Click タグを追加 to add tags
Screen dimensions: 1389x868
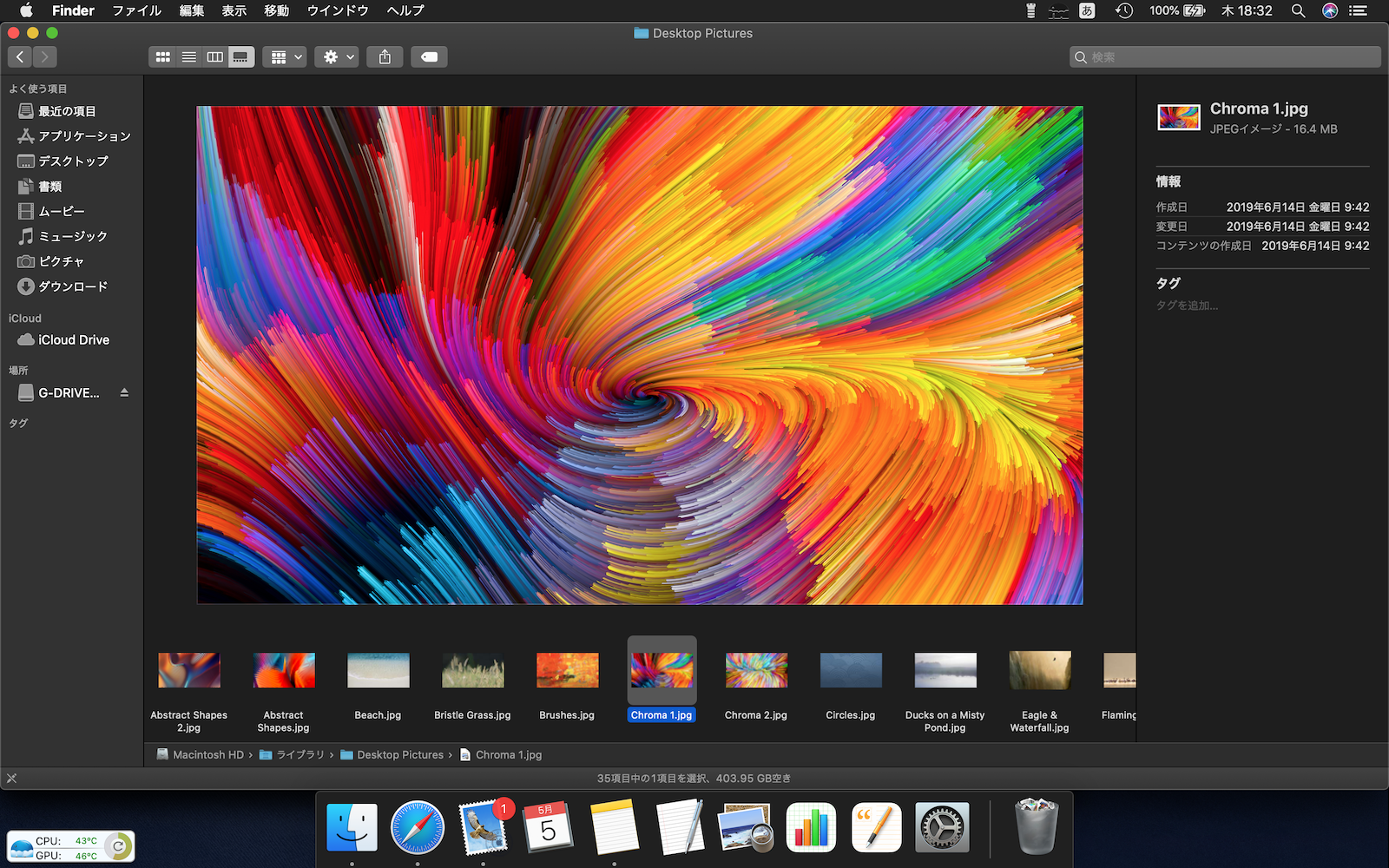[1187, 306]
